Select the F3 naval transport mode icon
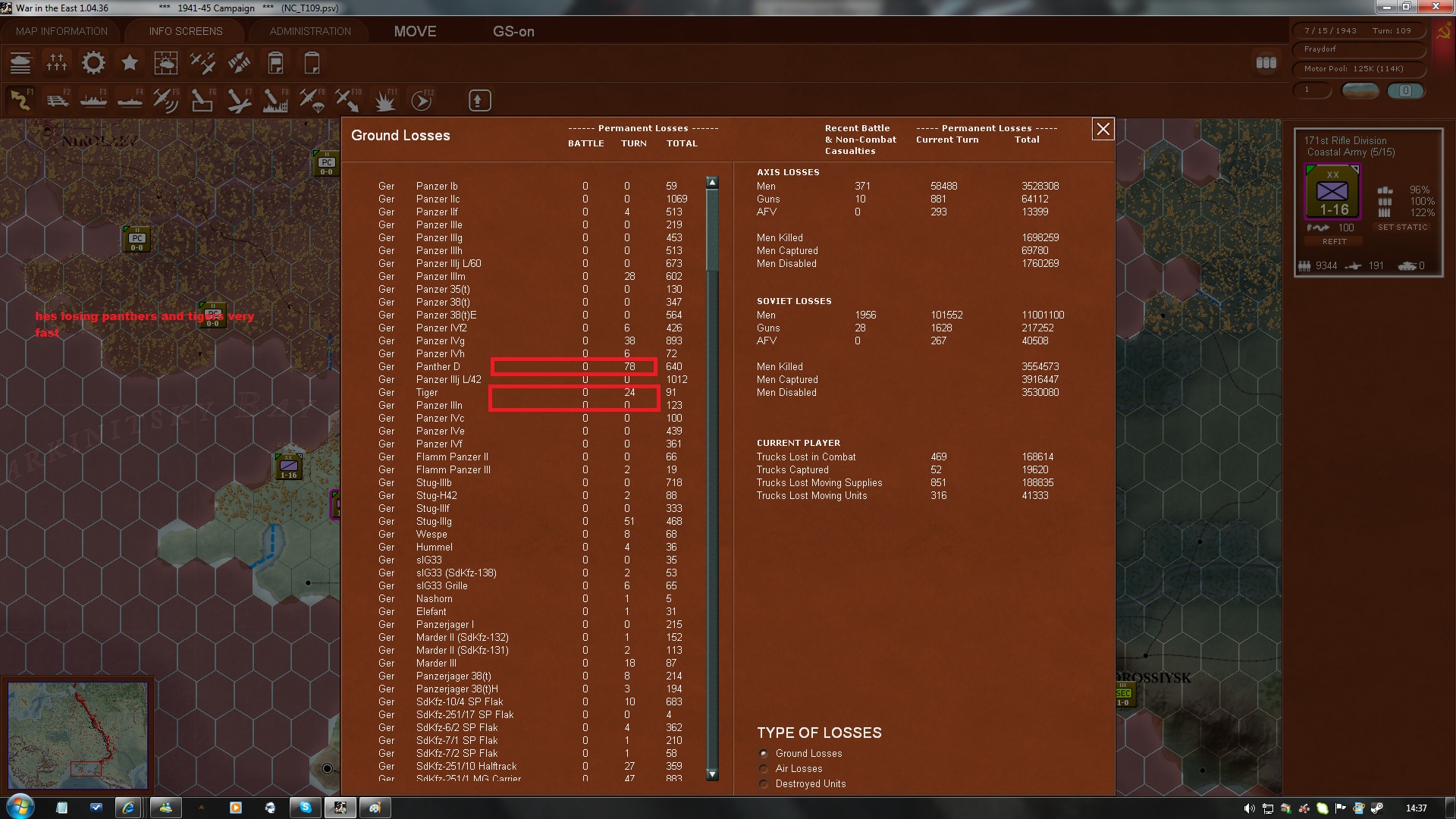The width and height of the screenshot is (1456, 819). 93,100
